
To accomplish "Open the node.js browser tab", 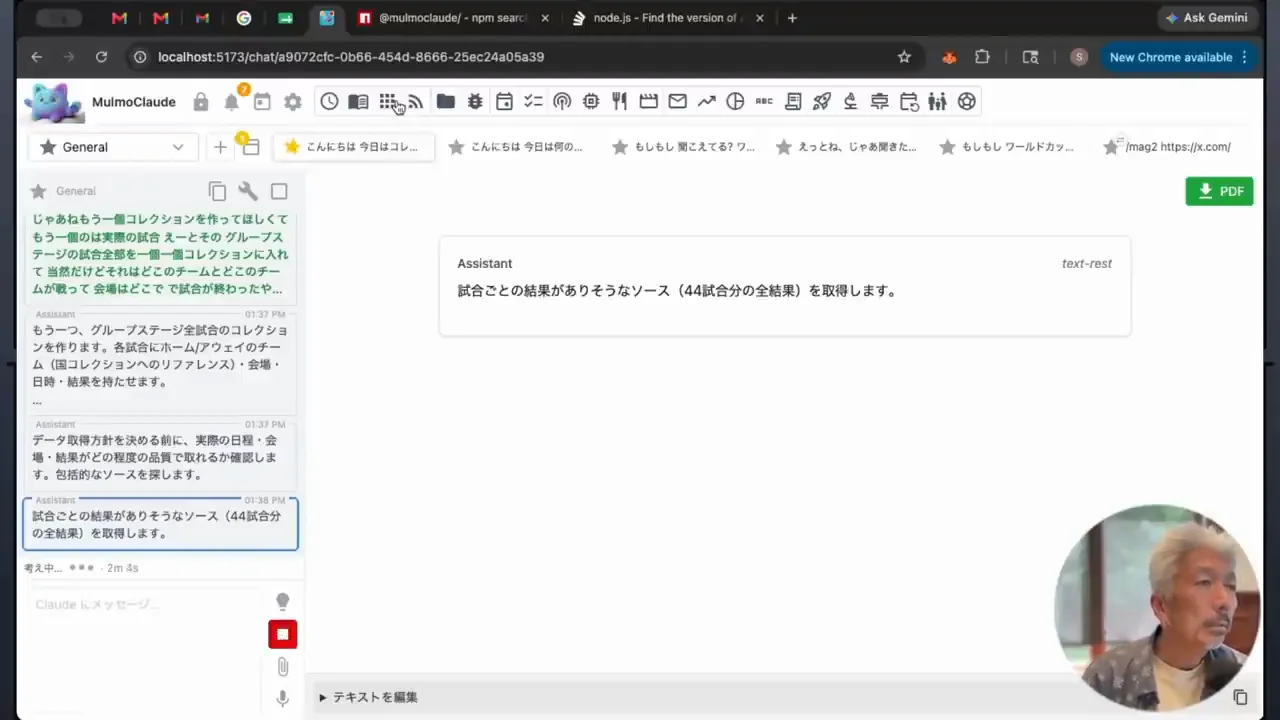I will tap(668, 18).
